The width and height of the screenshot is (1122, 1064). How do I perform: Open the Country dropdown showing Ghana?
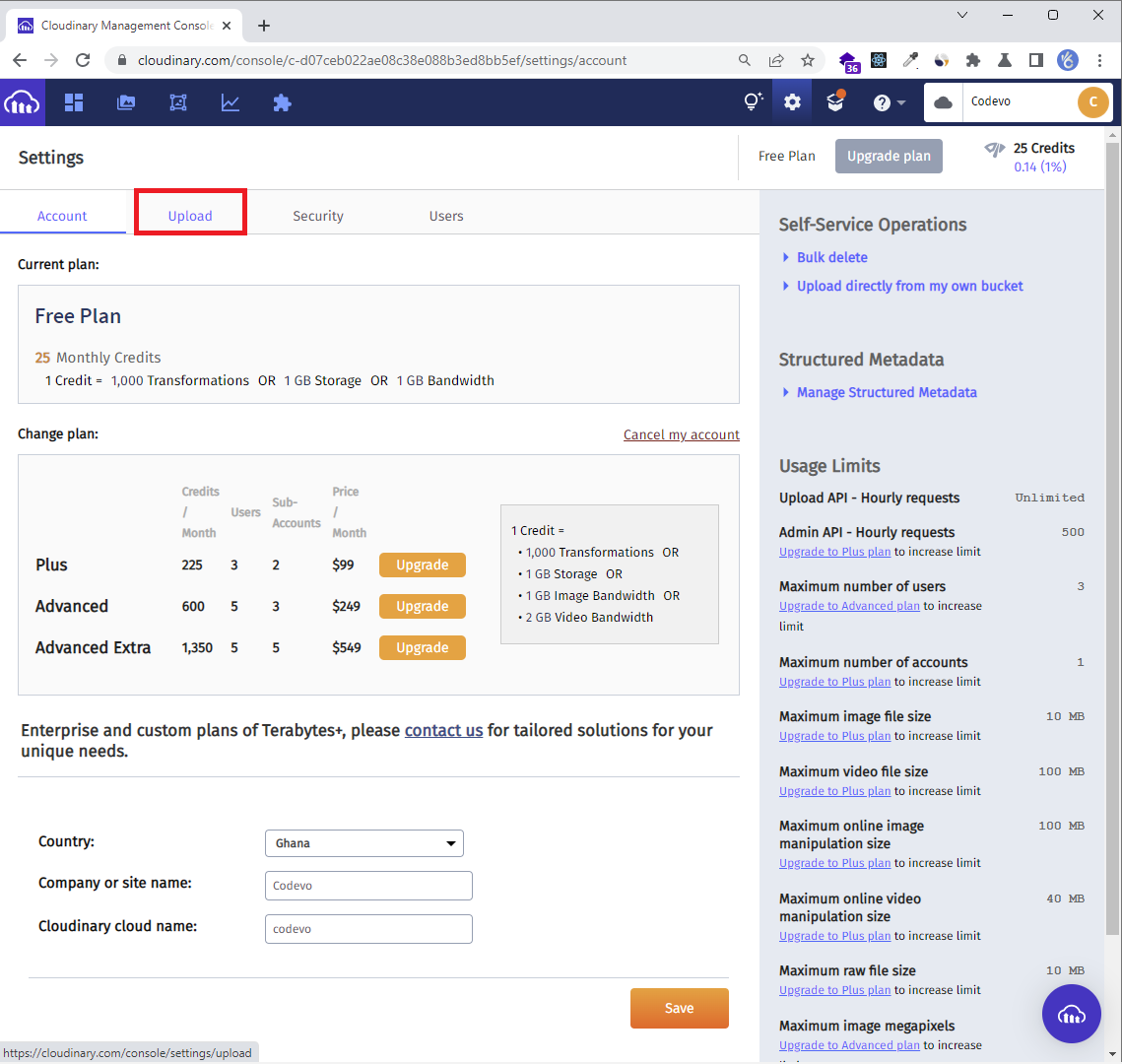[363, 843]
